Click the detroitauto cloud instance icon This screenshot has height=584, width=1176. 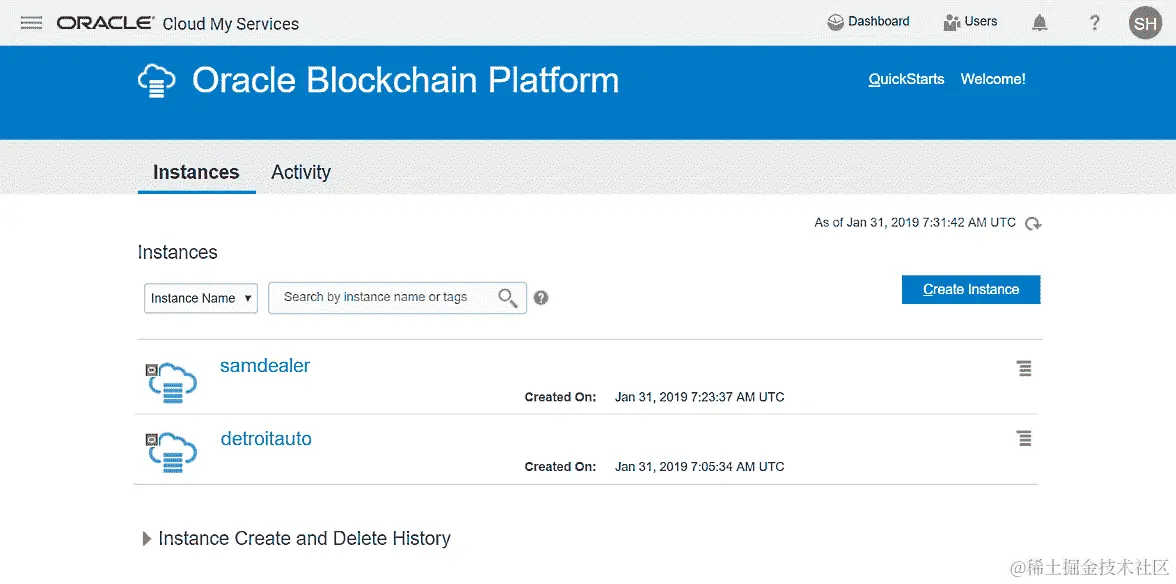click(171, 451)
